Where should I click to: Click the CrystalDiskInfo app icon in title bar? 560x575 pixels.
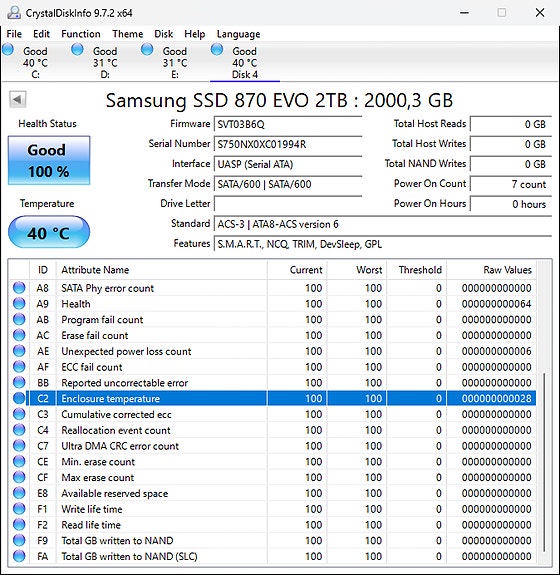pos(14,13)
